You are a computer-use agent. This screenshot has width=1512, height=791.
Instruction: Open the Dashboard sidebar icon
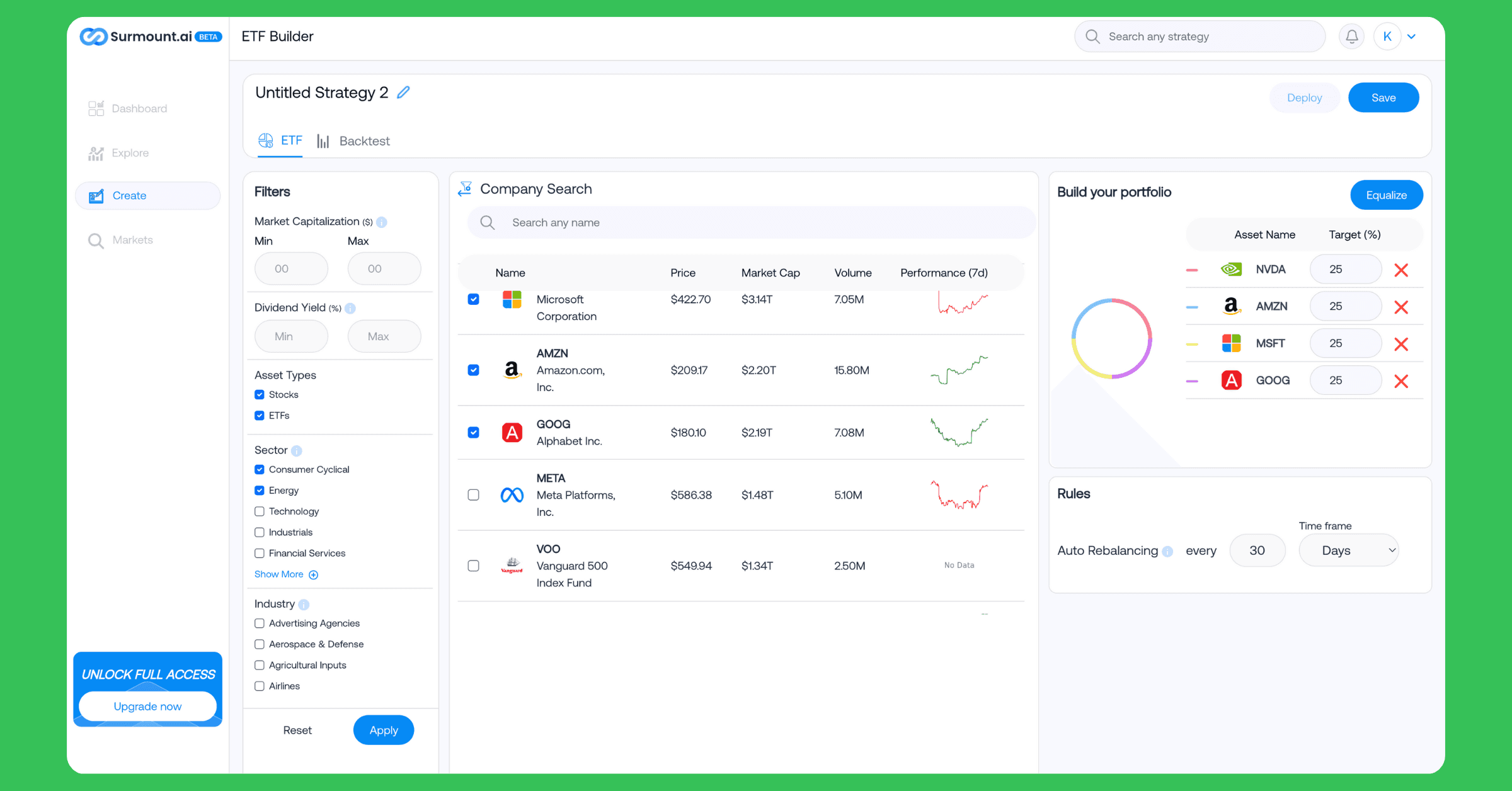point(96,108)
